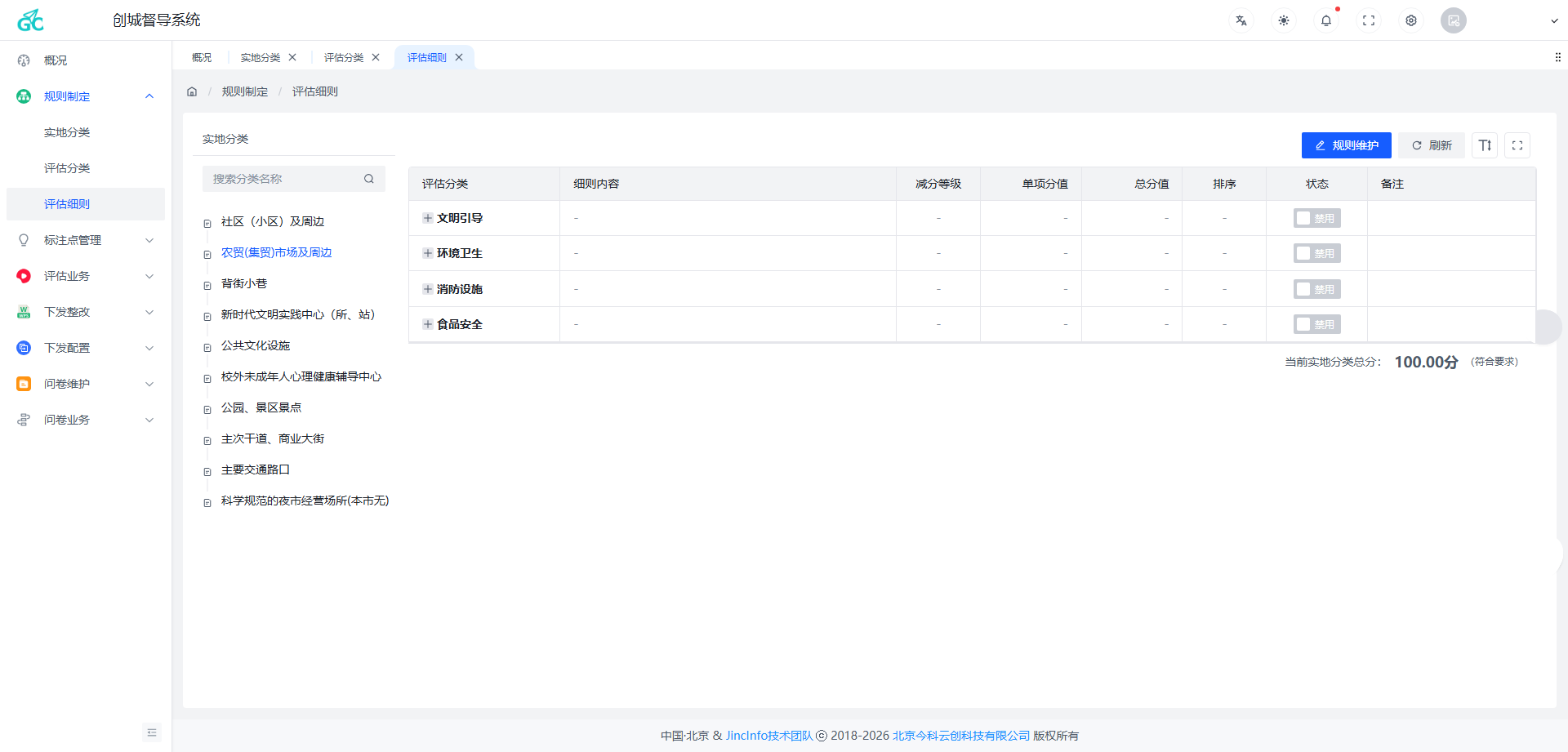Expand the 消防设施 row
This screenshot has width=1568, height=752.
(427, 289)
